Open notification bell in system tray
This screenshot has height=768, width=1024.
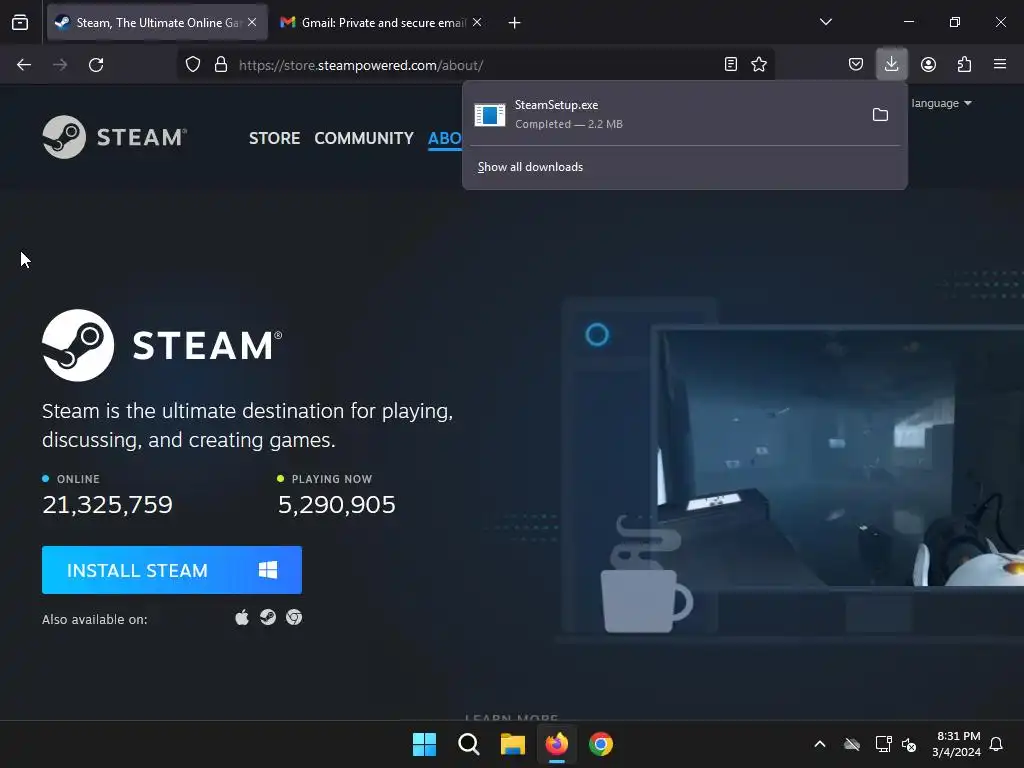[997, 744]
